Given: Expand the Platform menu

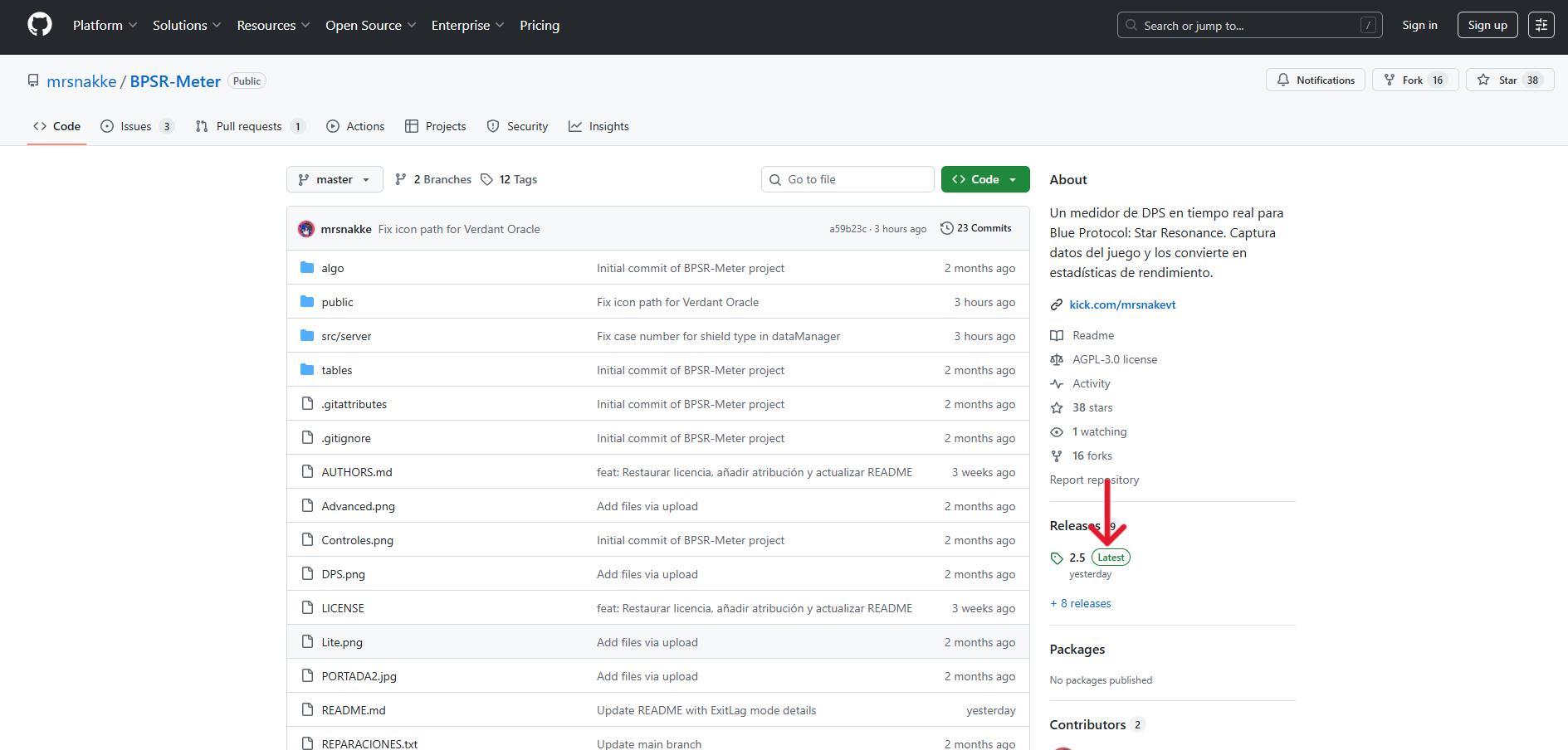Looking at the screenshot, I should 105,25.
